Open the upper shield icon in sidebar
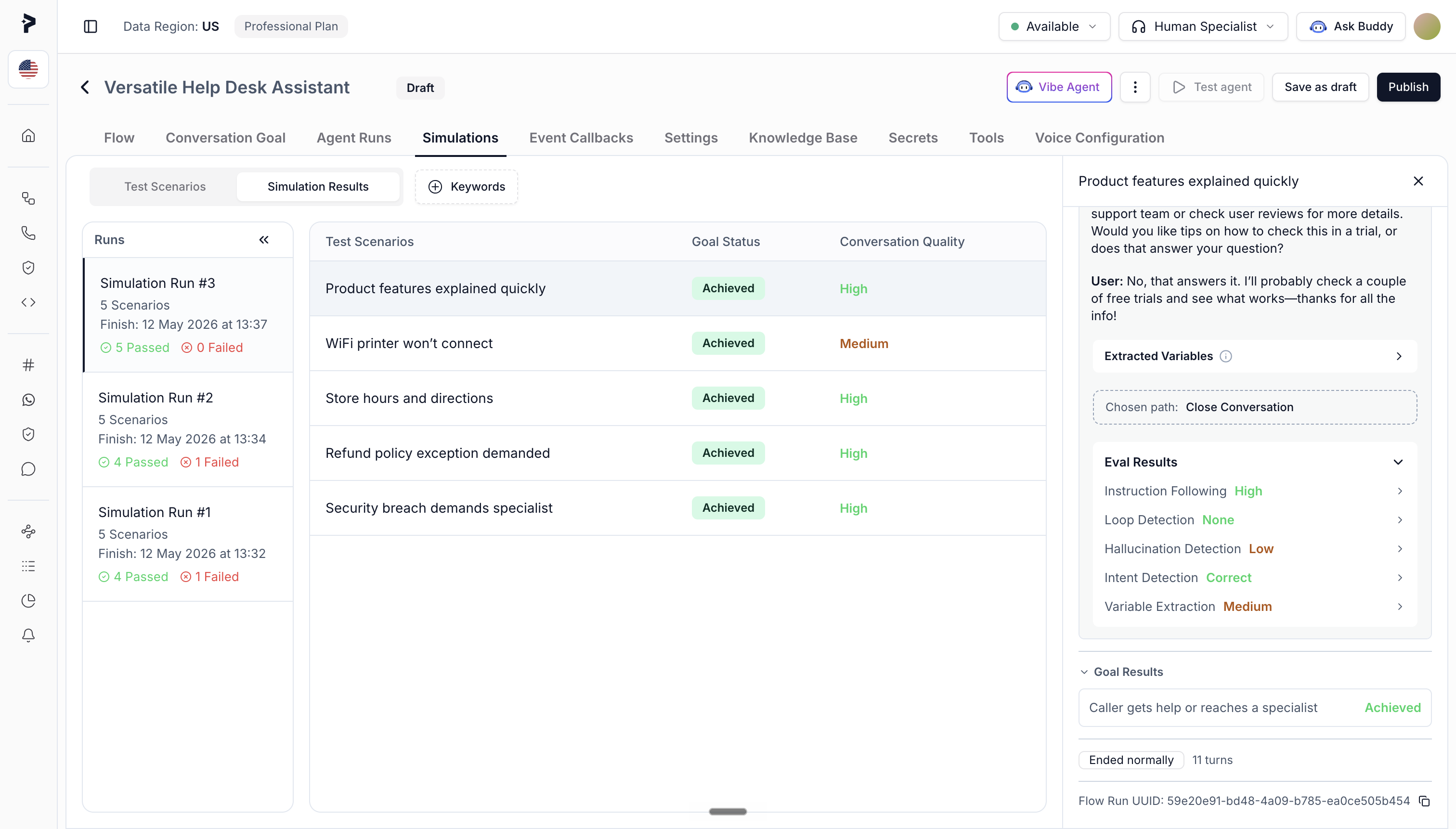This screenshot has height=829, width=1456. 28,268
